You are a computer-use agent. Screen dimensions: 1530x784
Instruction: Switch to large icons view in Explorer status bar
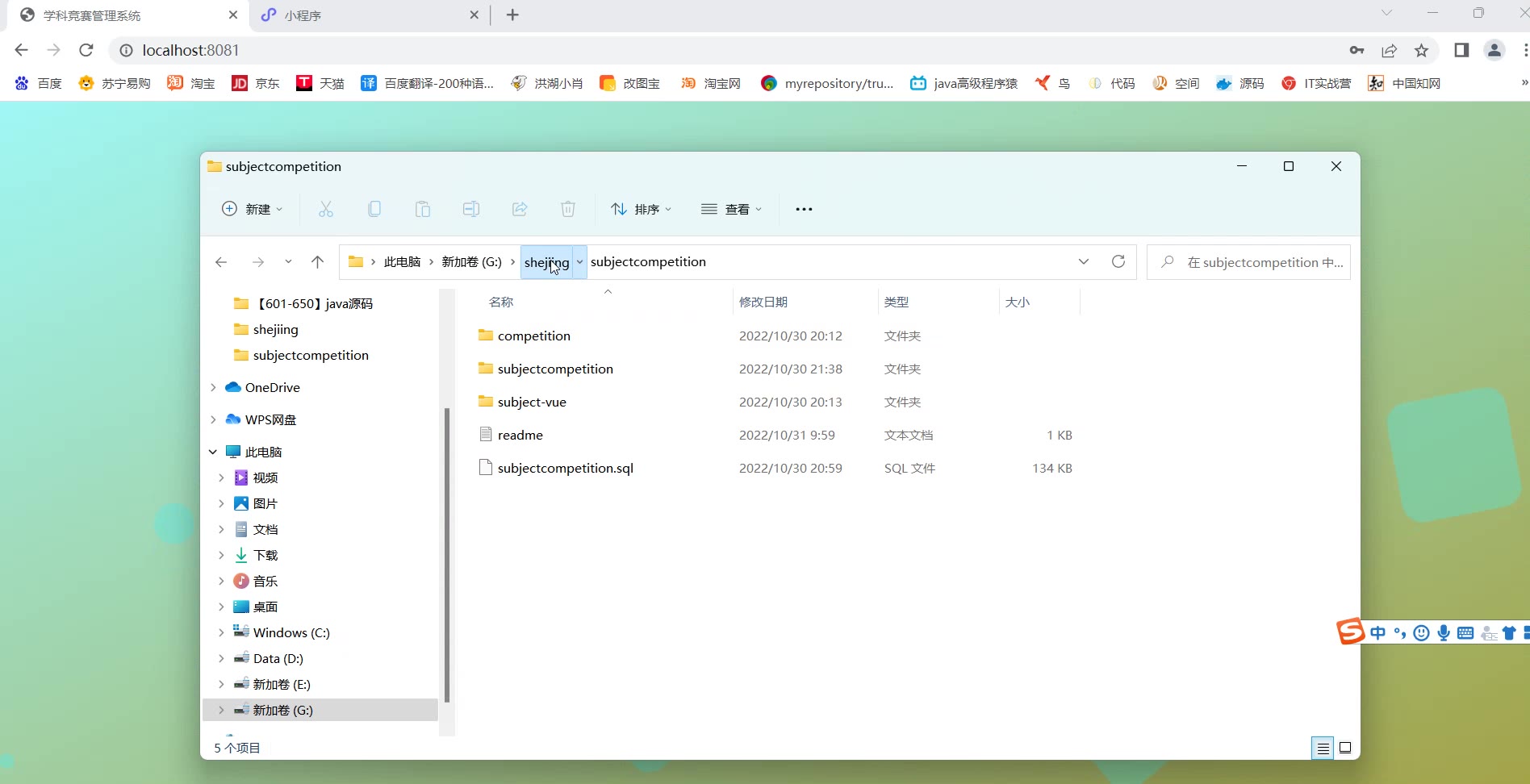click(x=1345, y=749)
